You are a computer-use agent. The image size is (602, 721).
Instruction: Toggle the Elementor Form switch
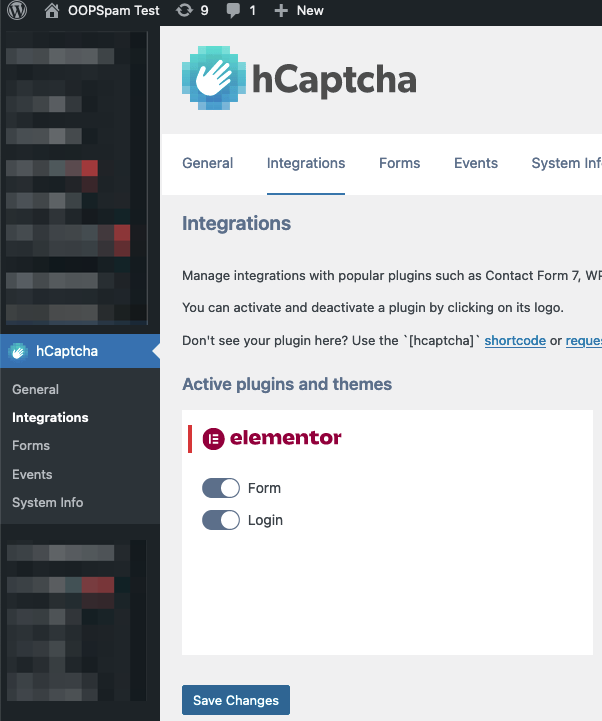coord(221,488)
